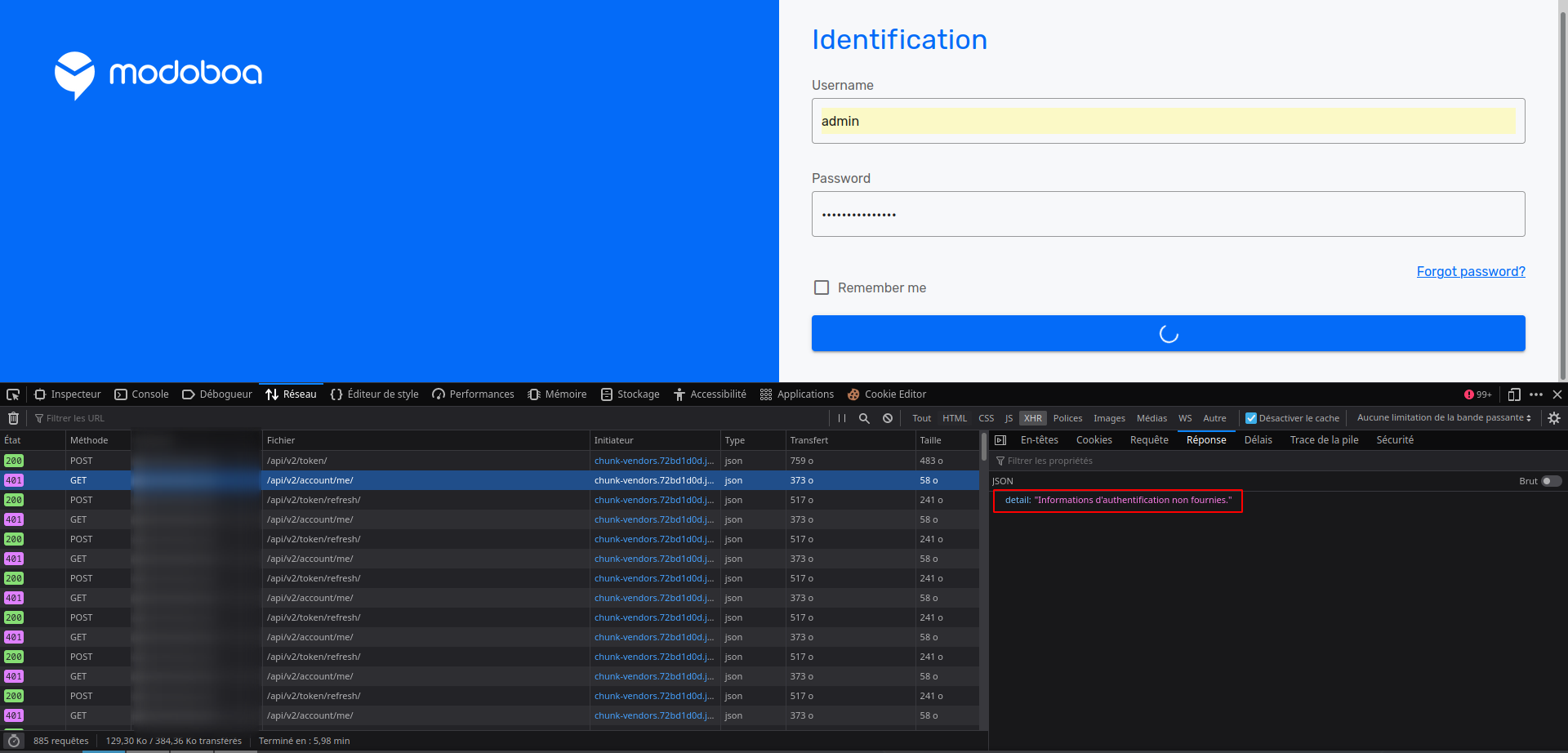This screenshot has height=753, width=1568.
Task: Open network panel settings gear
Action: pos(1554,418)
